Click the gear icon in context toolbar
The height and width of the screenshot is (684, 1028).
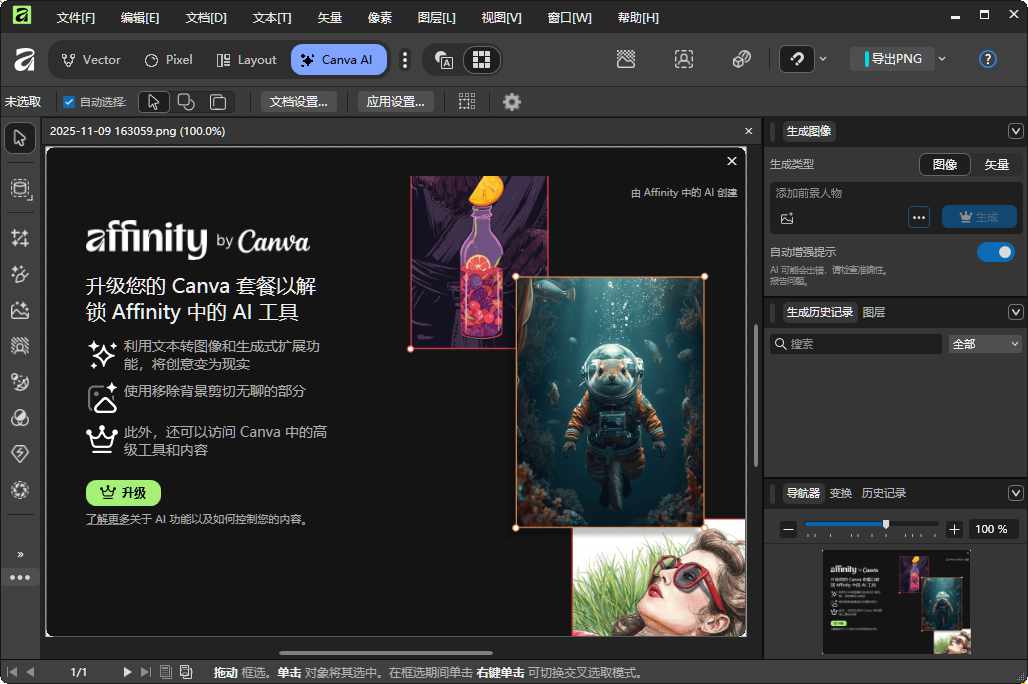tap(512, 101)
